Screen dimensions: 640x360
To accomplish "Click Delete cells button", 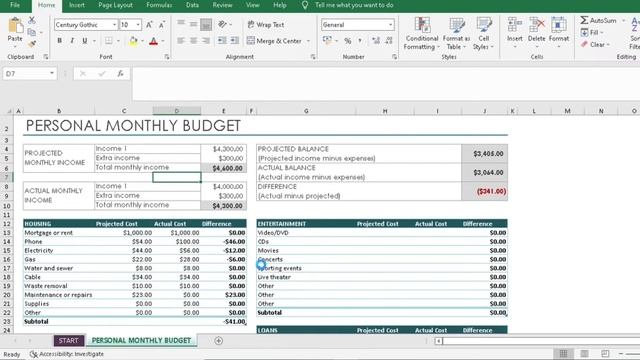I will tap(537, 33).
